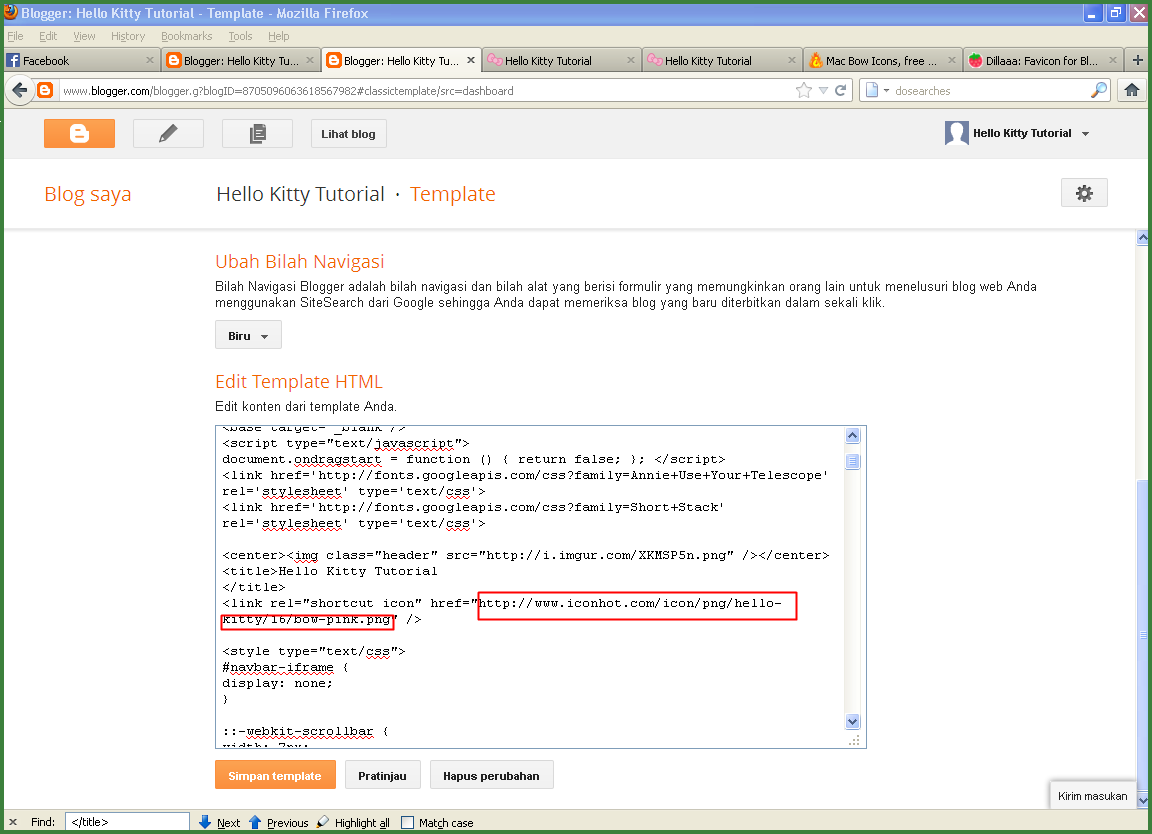
Task: Click the Edit Template HTML heading
Action: [x=299, y=381]
